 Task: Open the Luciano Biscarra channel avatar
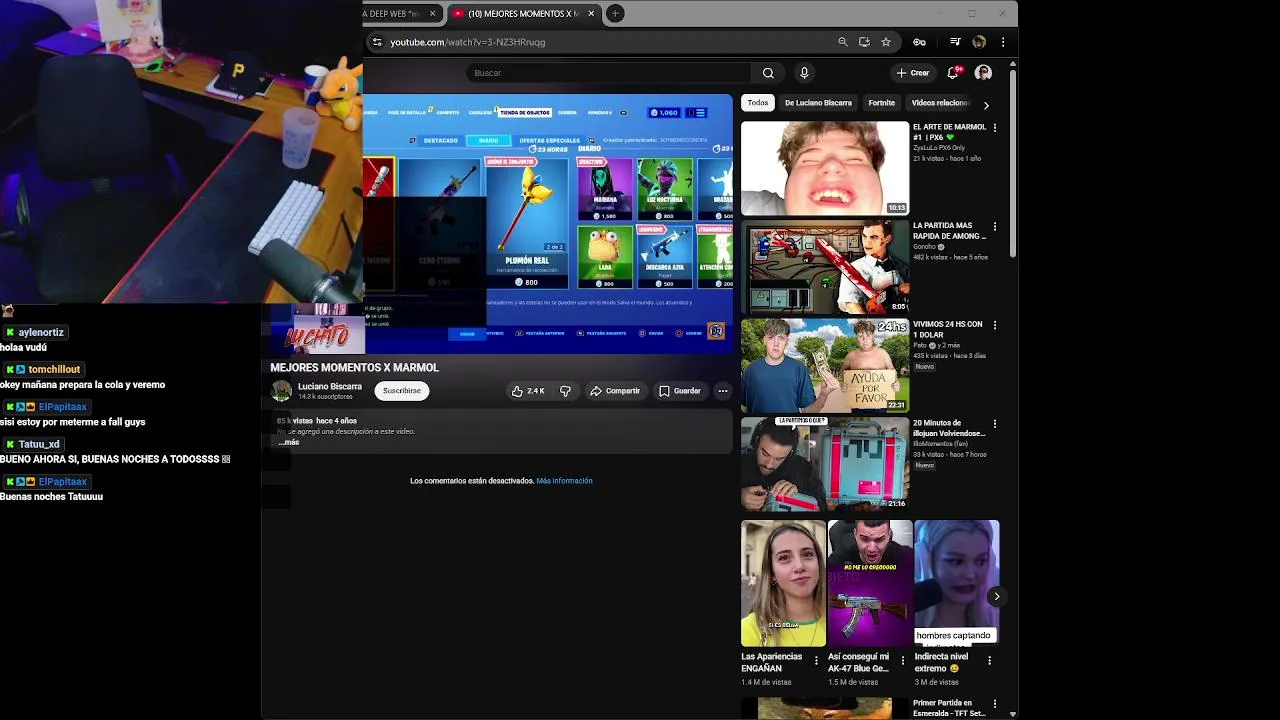point(282,391)
